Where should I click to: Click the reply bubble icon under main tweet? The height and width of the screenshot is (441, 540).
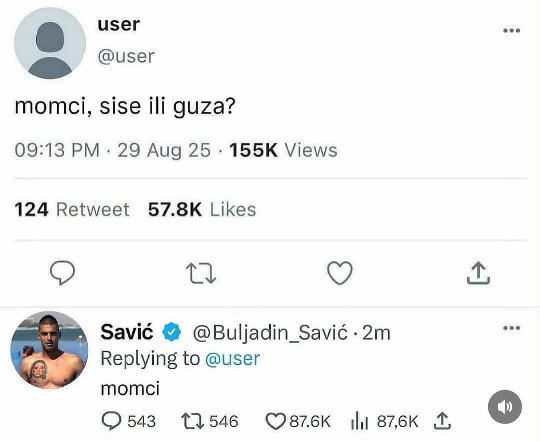click(x=62, y=273)
